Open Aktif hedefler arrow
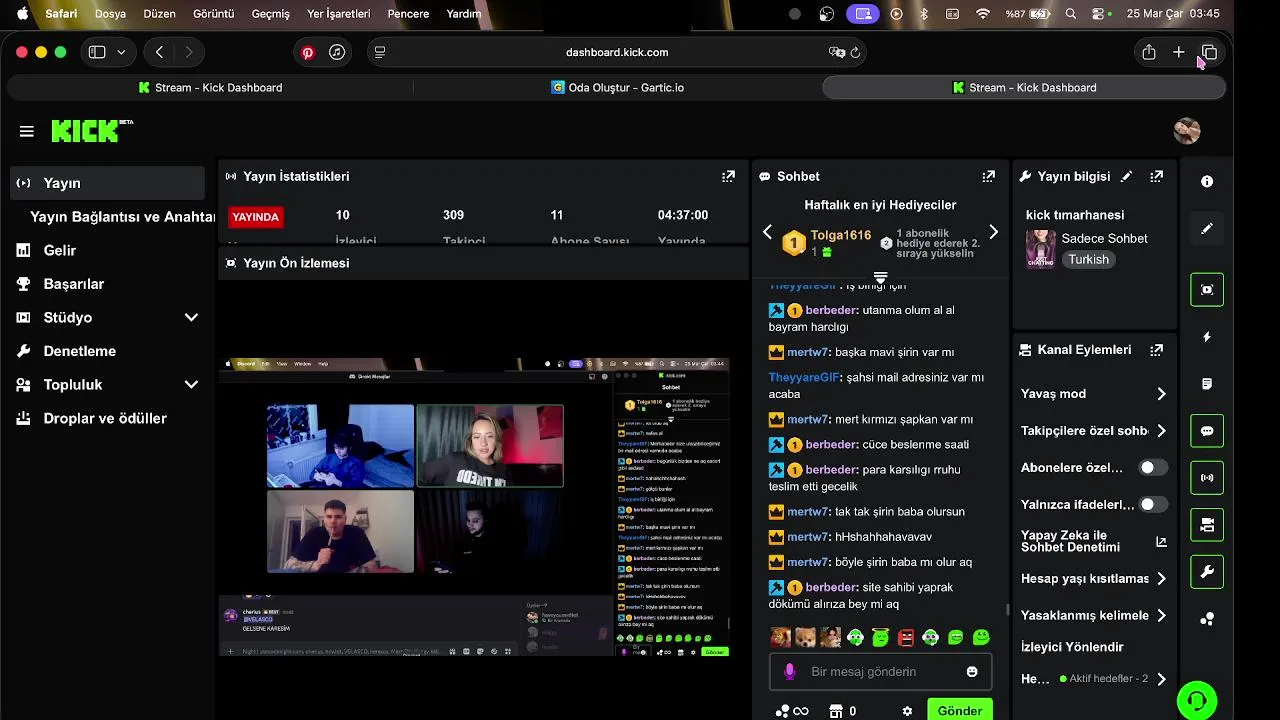Viewport: 1280px width, 720px height. [1161, 679]
